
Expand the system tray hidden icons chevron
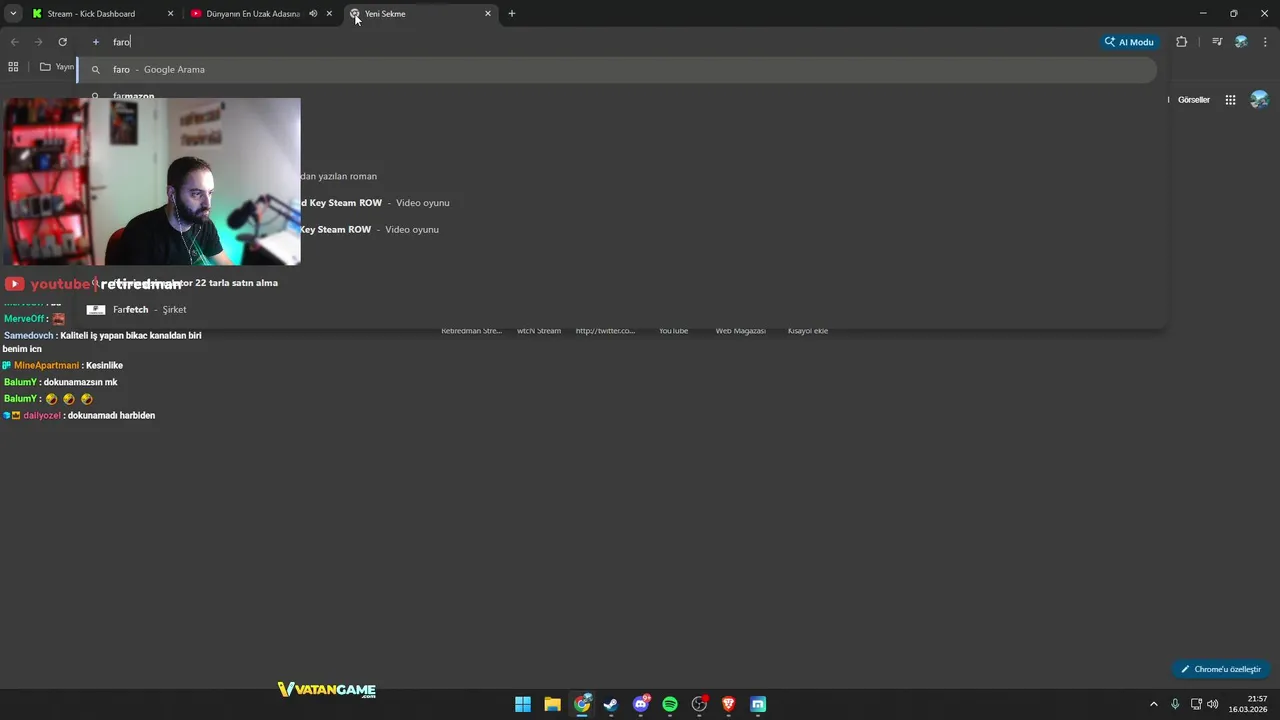[x=1153, y=704]
